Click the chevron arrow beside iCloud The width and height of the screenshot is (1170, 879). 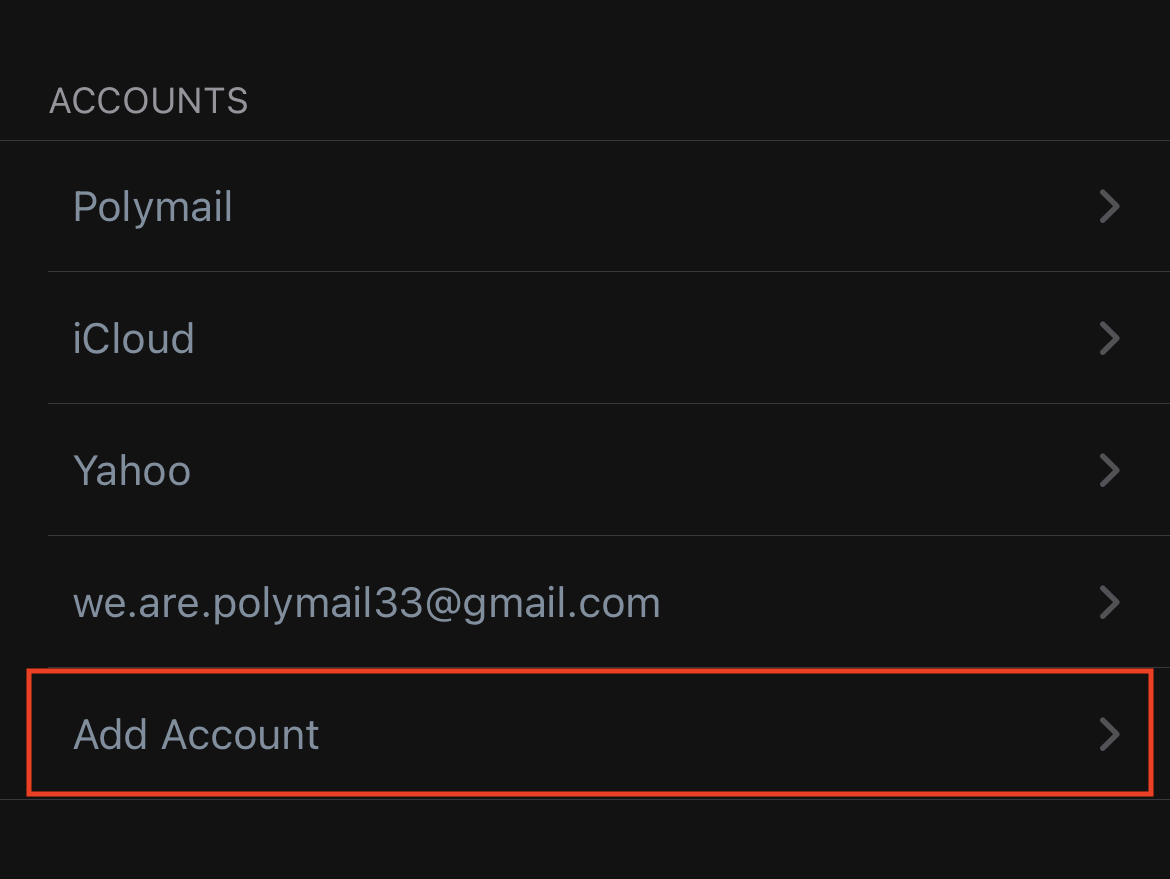point(1108,339)
